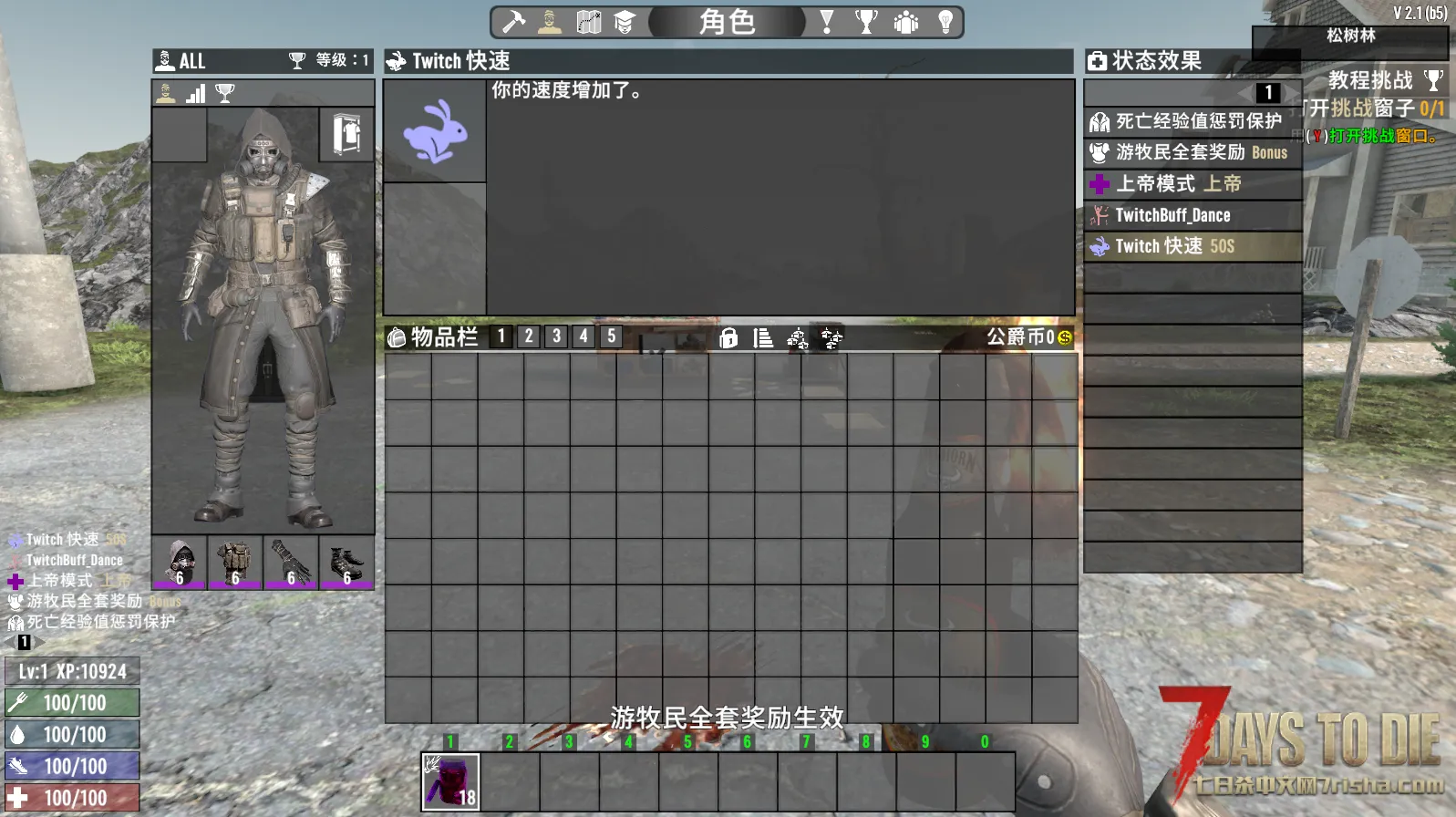The width and height of the screenshot is (1456, 817).
Task: Click the 角色 title button
Action: (x=727, y=21)
